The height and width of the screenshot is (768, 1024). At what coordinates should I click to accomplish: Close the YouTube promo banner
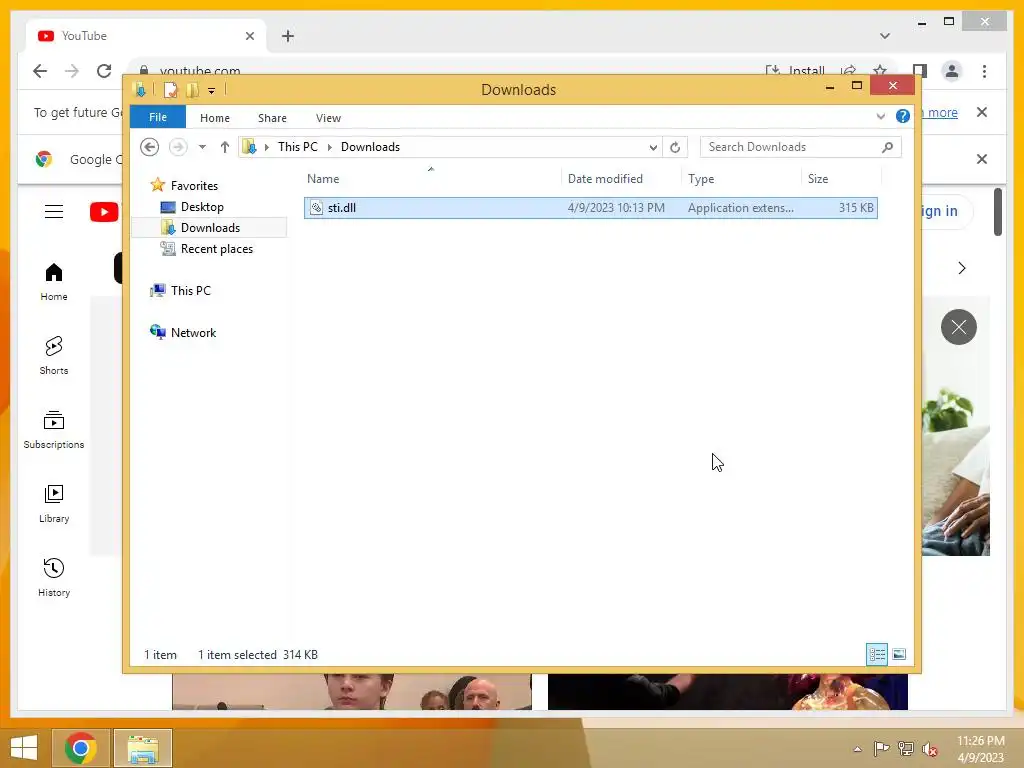[958, 327]
